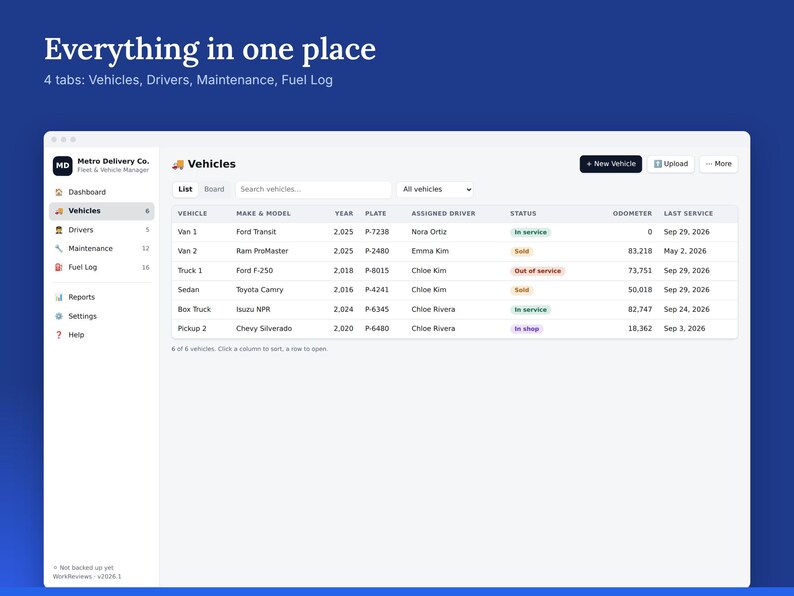Open the Van 1 vehicle row
794x596 pixels.
coord(454,232)
